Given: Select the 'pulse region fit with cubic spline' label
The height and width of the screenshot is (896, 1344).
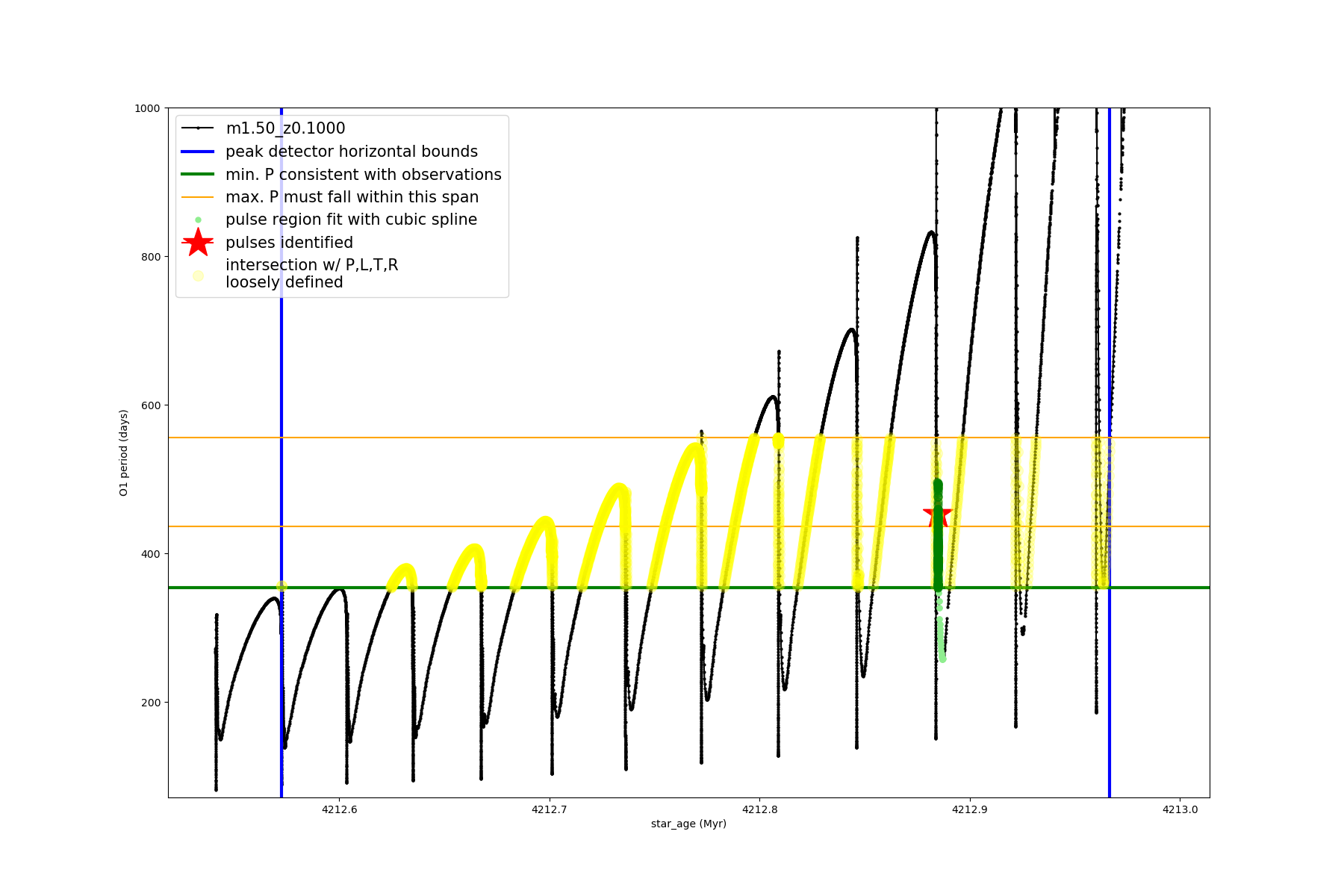Looking at the screenshot, I should 351,220.
